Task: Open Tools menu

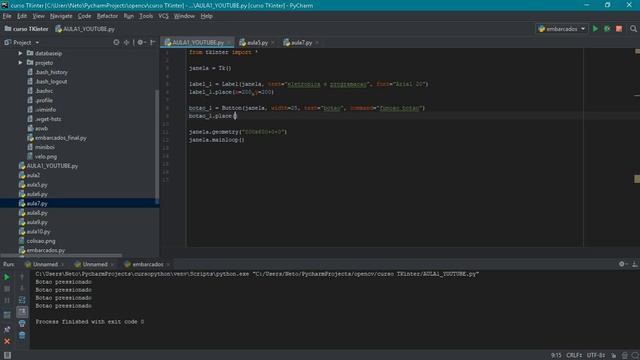Action: coord(146,16)
